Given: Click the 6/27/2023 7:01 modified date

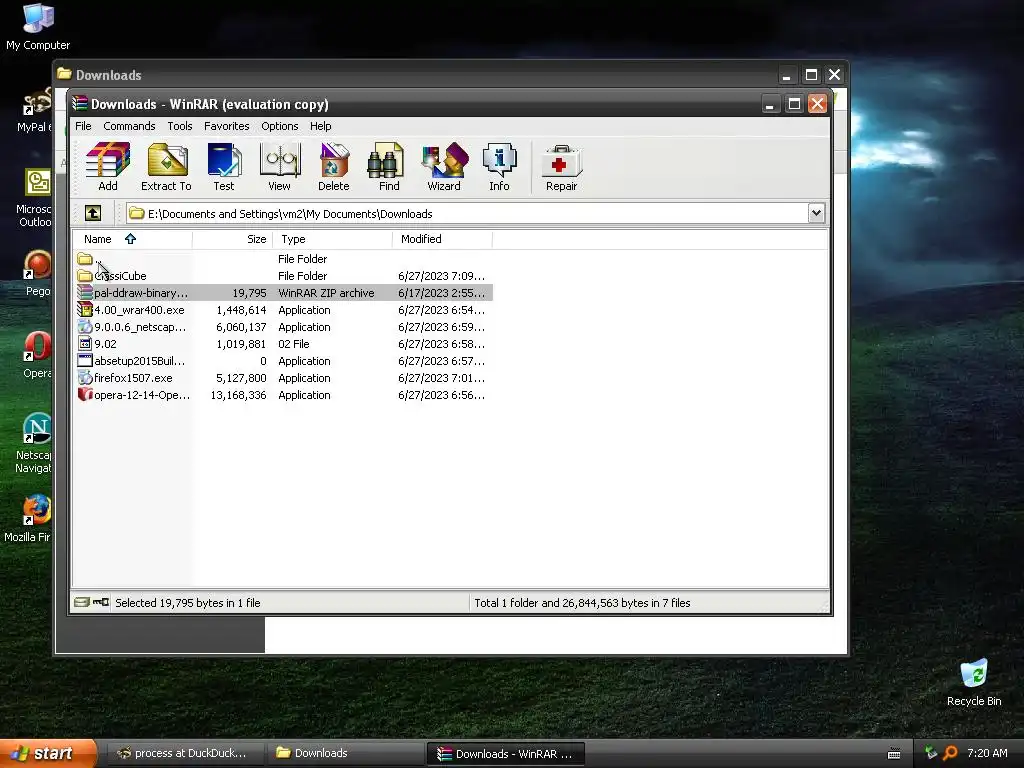Looking at the screenshot, I should 441,378.
